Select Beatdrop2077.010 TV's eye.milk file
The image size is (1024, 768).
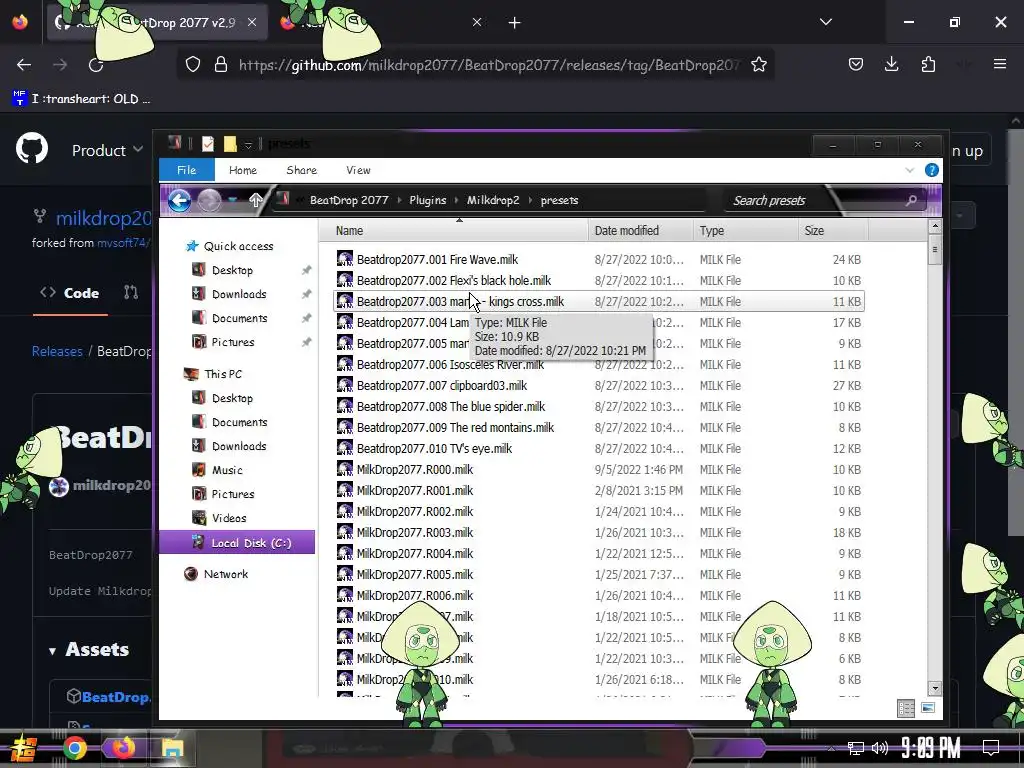tap(599, 449)
